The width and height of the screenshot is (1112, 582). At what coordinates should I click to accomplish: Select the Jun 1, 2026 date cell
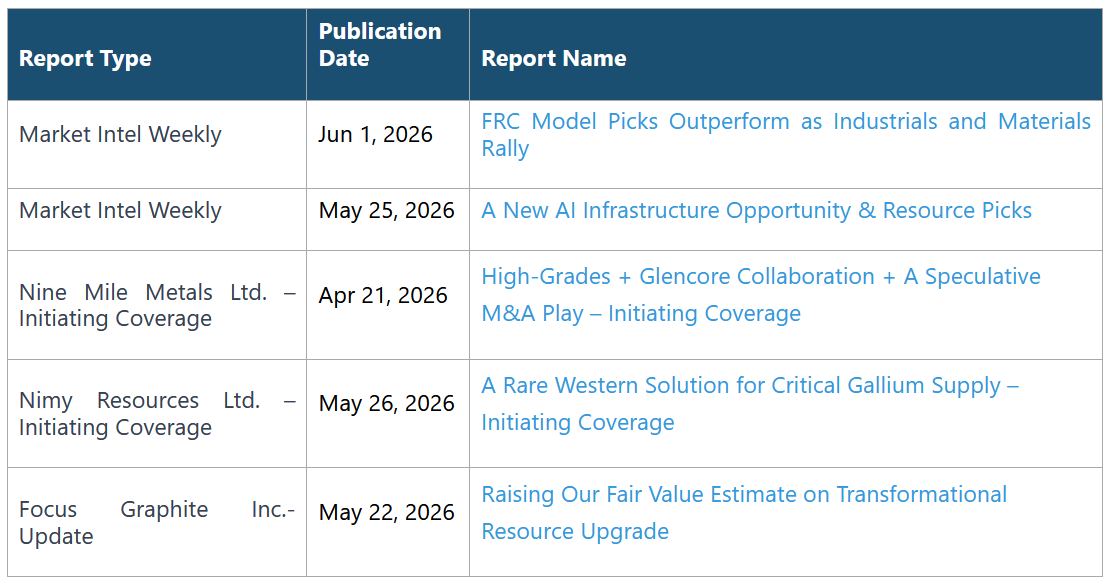[375, 135]
